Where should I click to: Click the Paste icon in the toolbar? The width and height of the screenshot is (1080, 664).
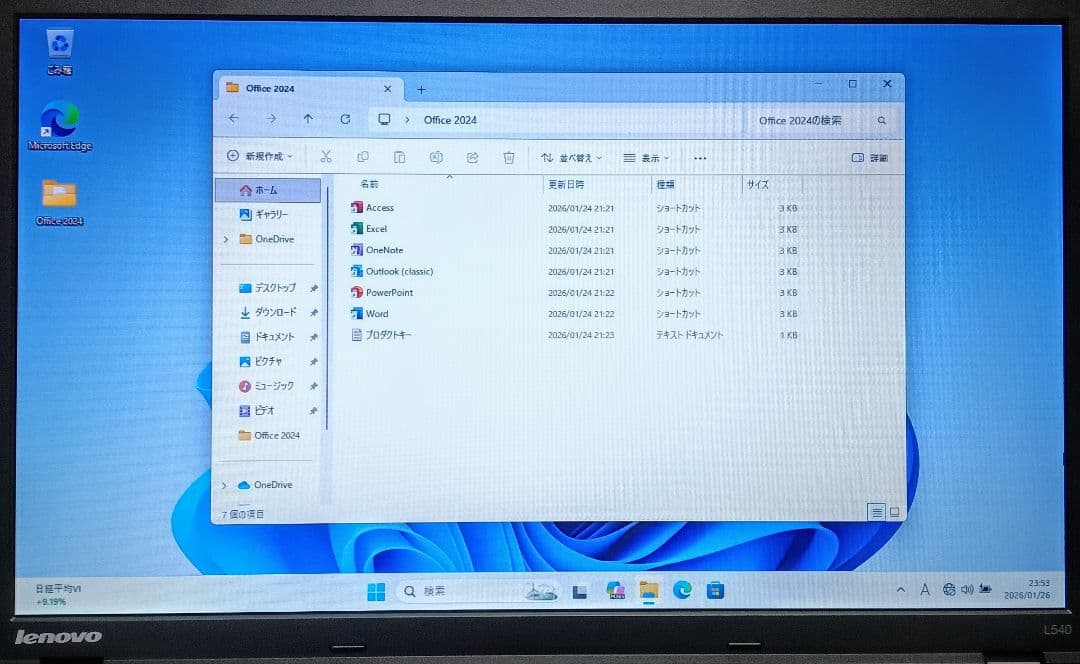click(400, 157)
